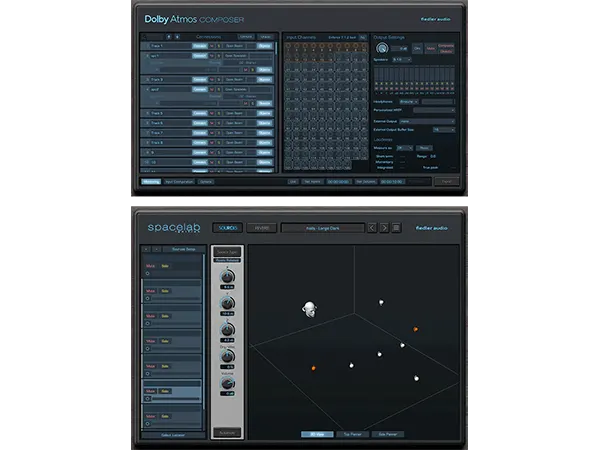Click the Spacelab Y position knob
The image size is (600, 450).
tap(227, 303)
